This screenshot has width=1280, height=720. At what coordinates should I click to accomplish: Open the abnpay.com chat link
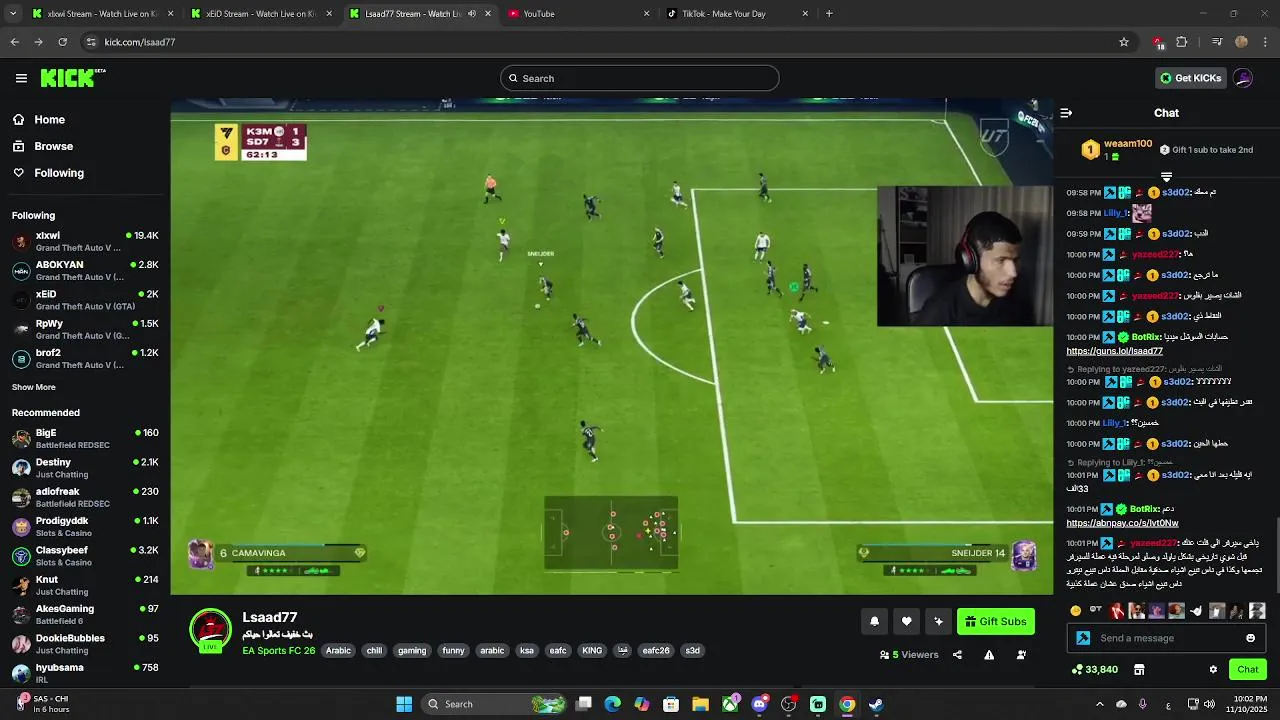point(1122,523)
